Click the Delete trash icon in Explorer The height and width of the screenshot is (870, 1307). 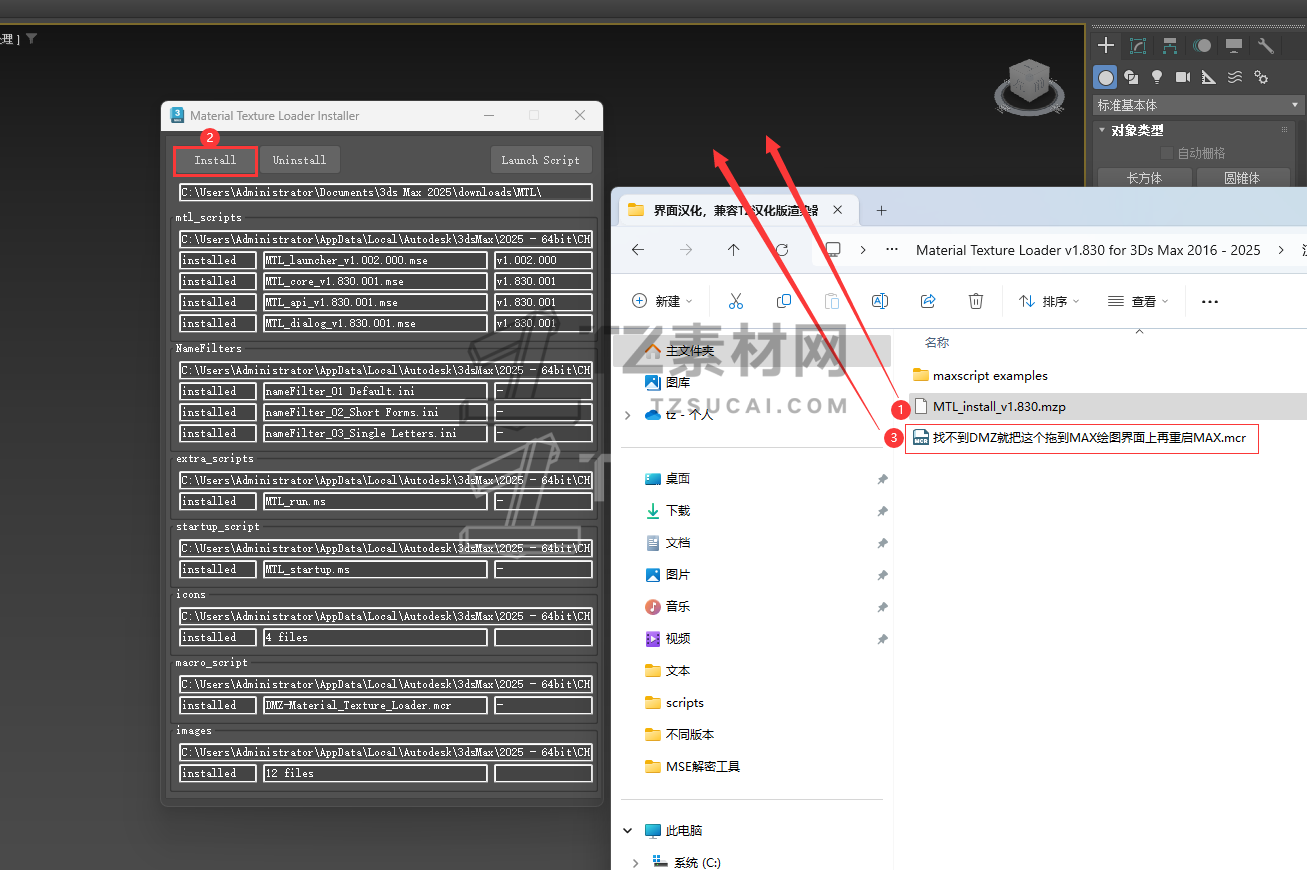pos(976,301)
